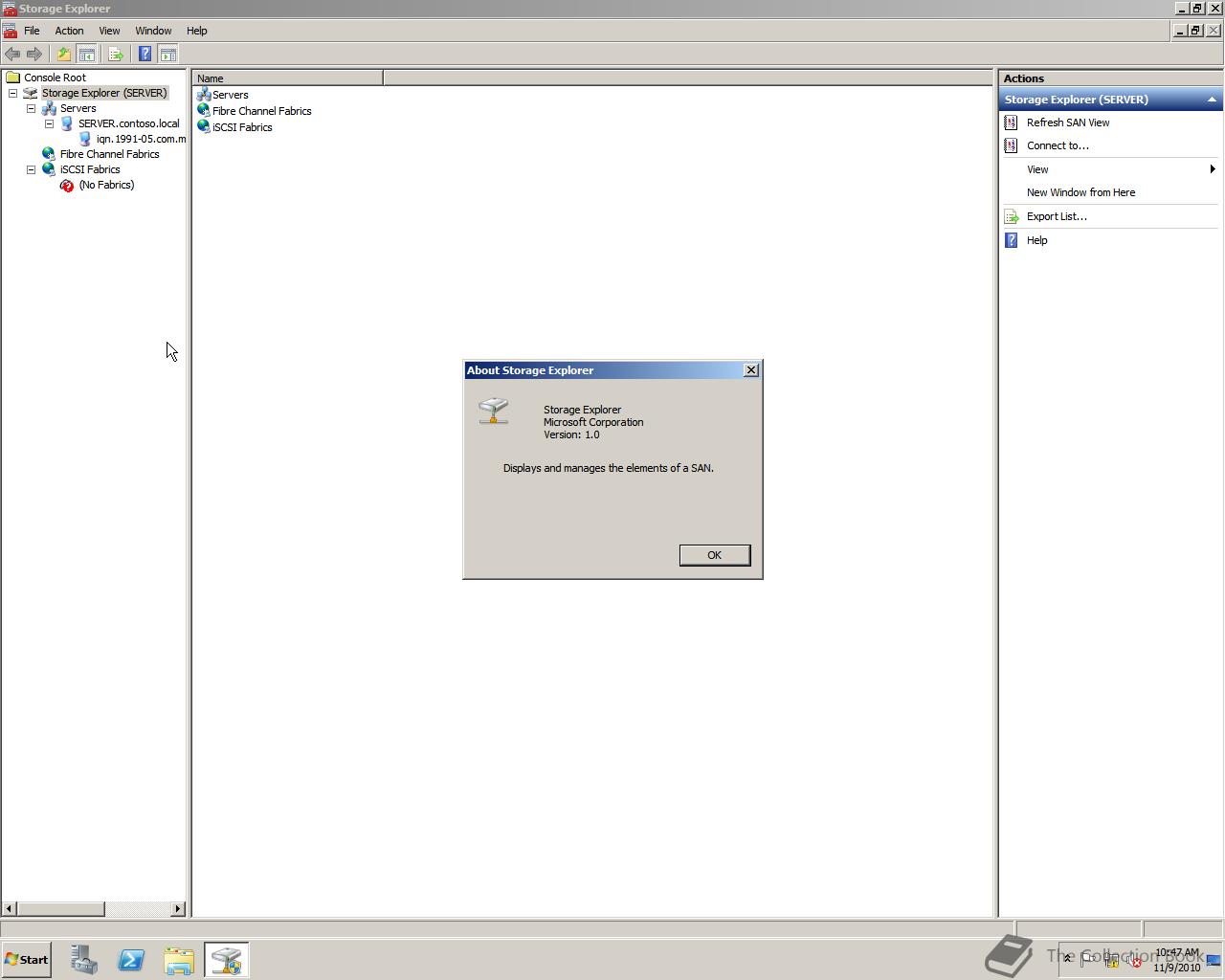
Task: Click the Servers icon in the Name list
Action: click(x=203, y=95)
